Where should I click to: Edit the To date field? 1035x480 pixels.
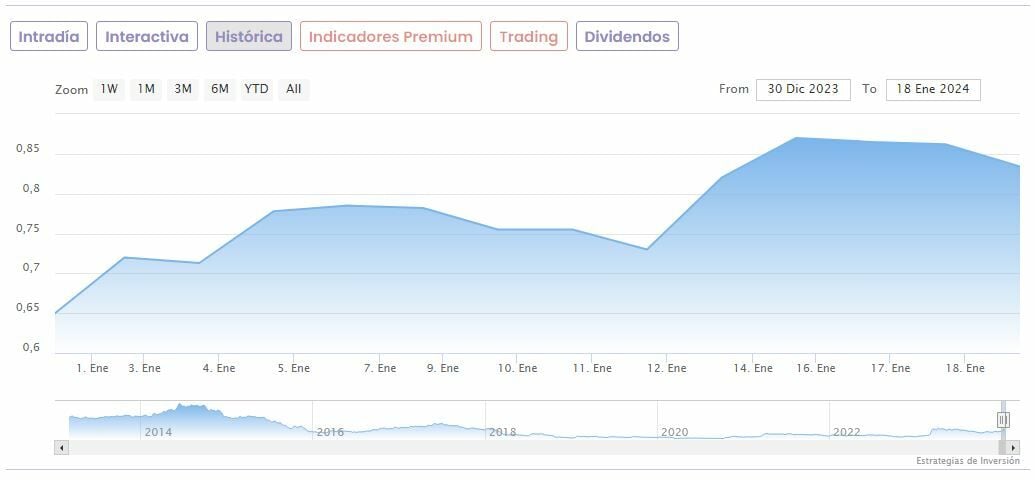[932, 89]
